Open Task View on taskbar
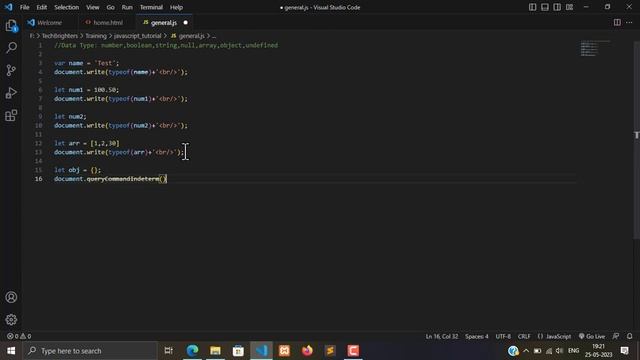 (x=169, y=351)
